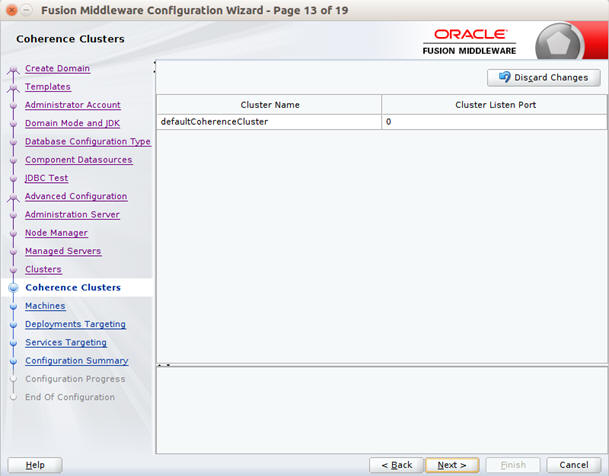Image resolution: width=609 pixels, height=476 pixels.
Task: Click the Cluster Name column header
Action: click(269, 105)
